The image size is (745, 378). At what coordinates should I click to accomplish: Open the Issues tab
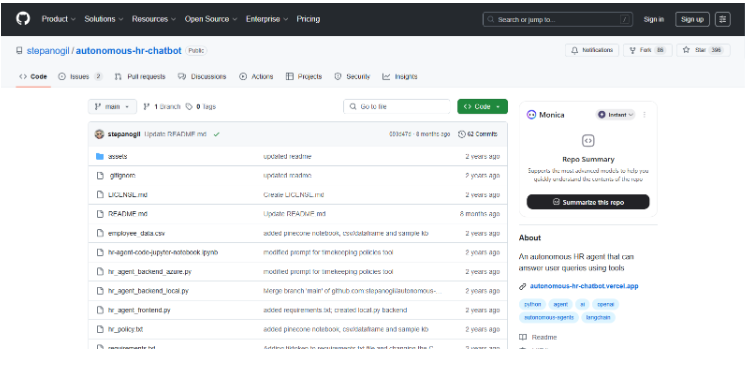click(80, 76)
